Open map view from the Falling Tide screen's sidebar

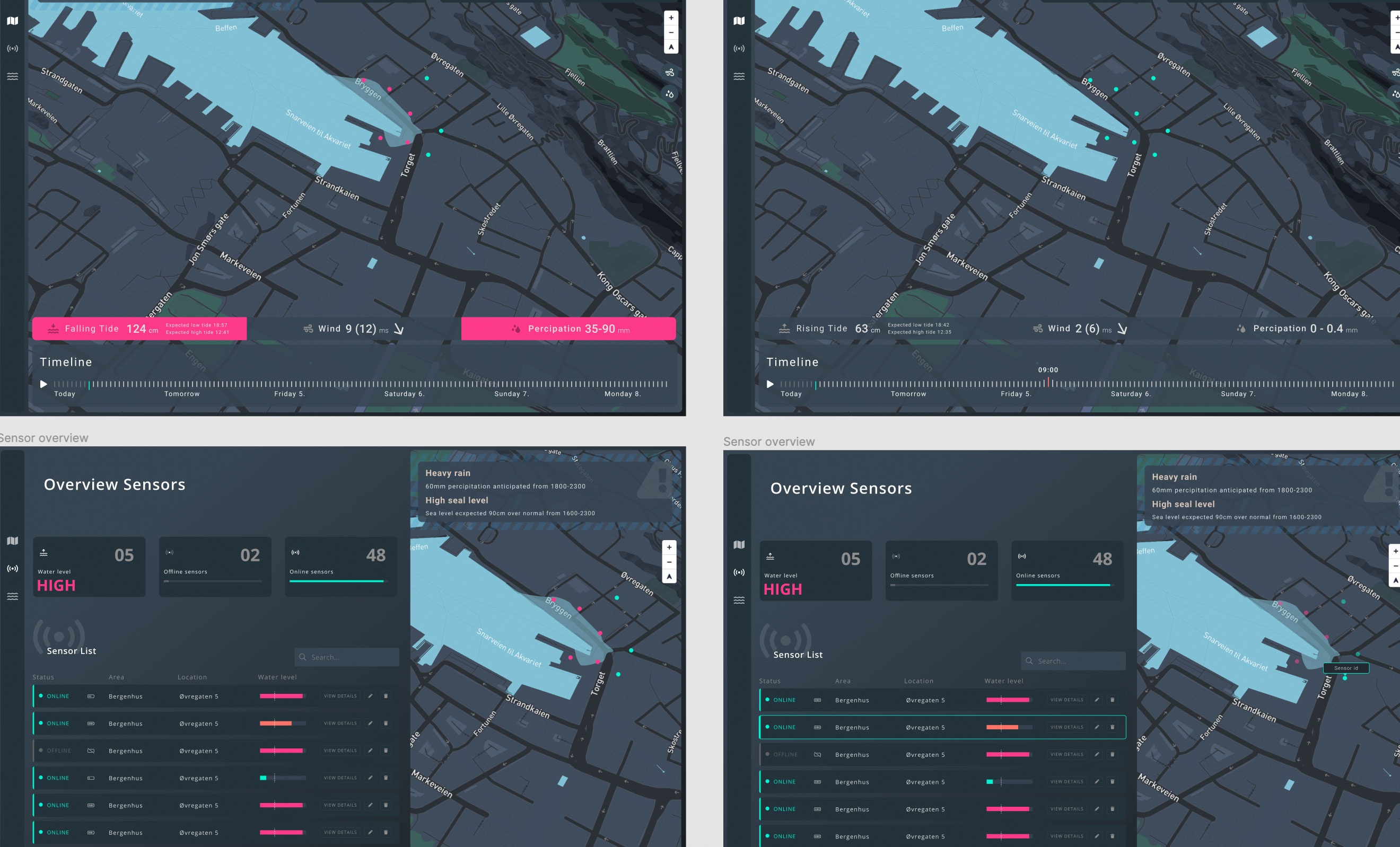click(13, 21)
